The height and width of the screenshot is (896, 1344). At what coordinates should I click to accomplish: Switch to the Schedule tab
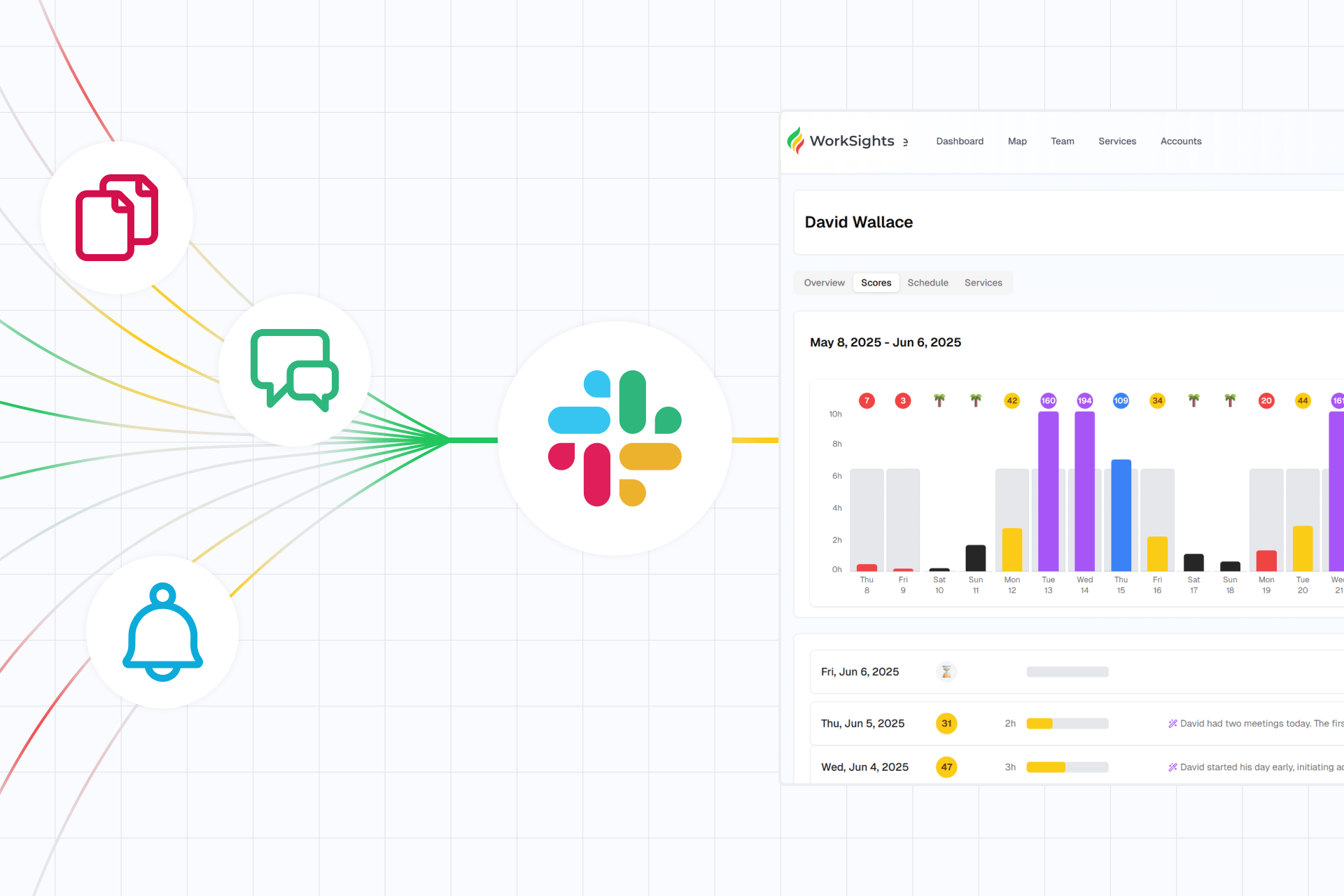tap(928, 283)
